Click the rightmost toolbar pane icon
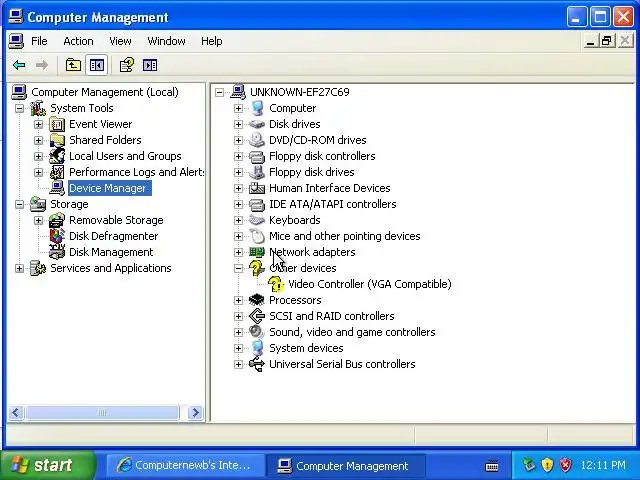This screenshot has height=480, width=640. coord(150,65)
